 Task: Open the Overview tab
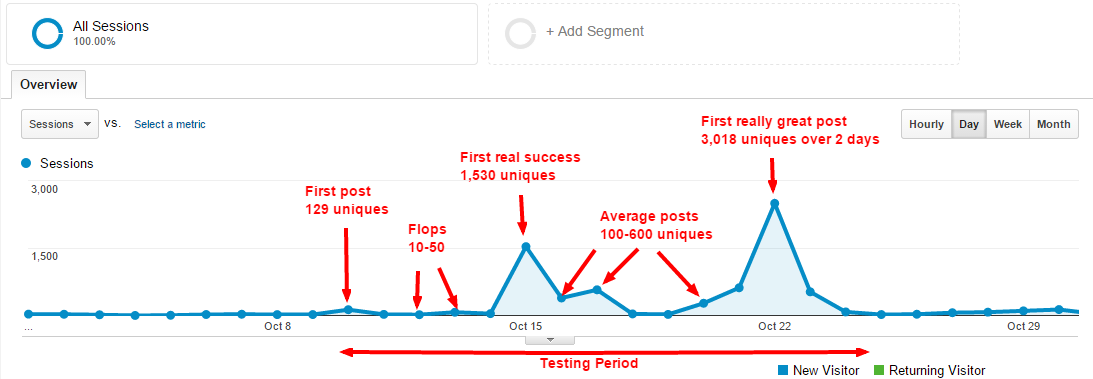pyautogui.click(x=49, y=84)
